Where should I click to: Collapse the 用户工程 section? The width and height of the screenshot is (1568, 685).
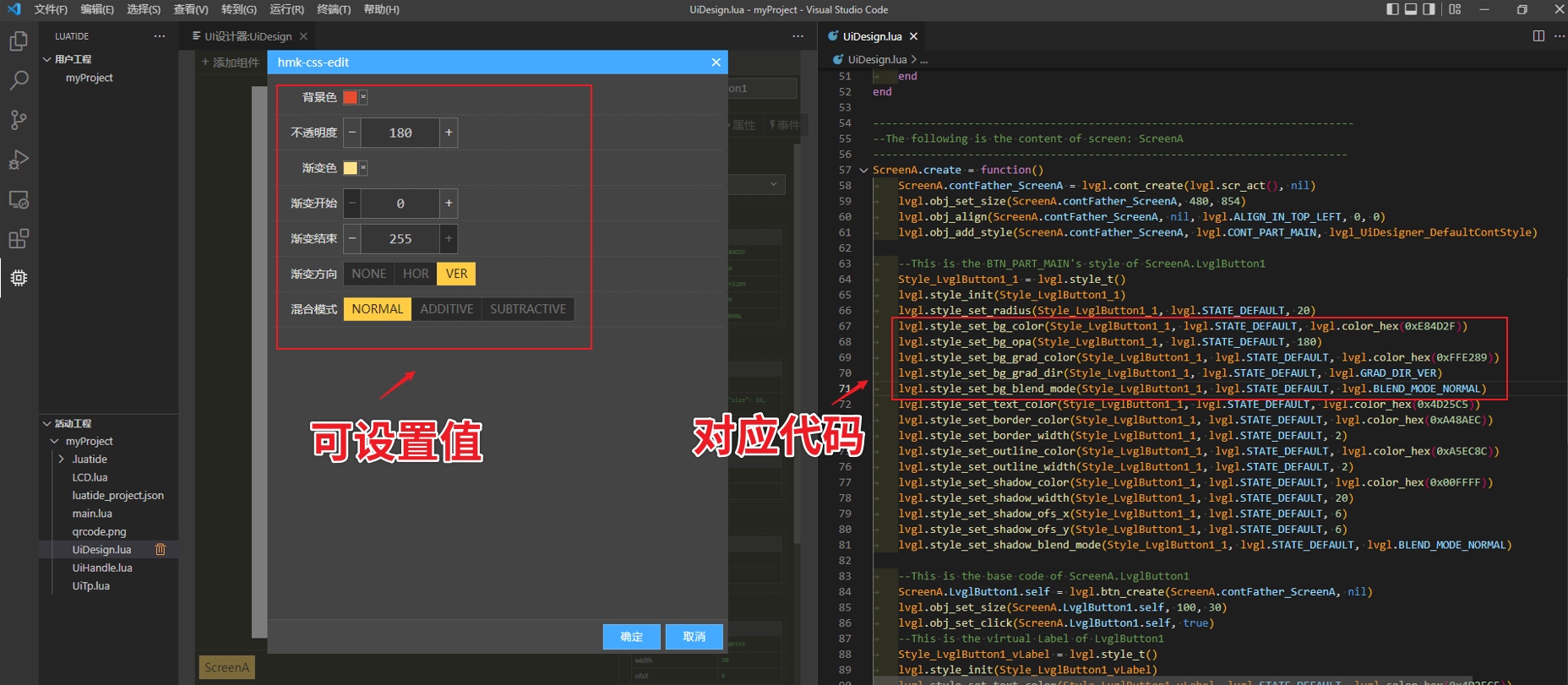pos(47,59)
